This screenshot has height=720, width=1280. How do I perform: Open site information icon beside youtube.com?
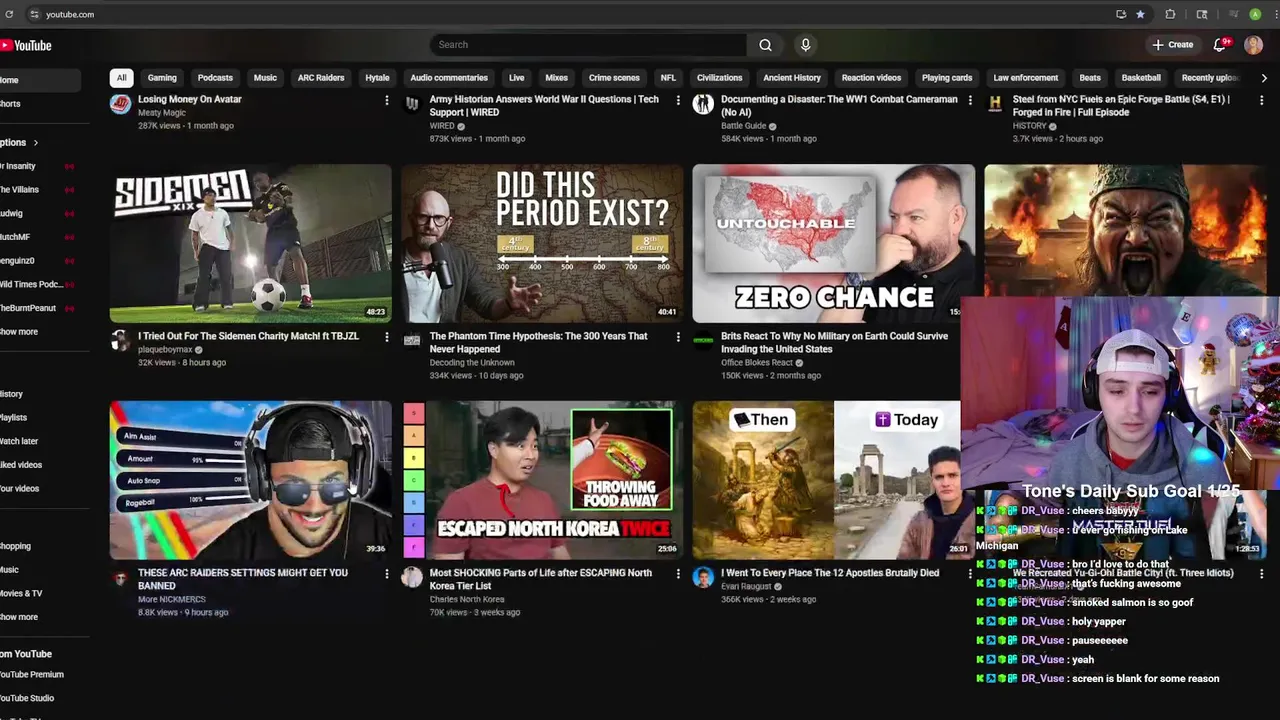click(34, 14)
